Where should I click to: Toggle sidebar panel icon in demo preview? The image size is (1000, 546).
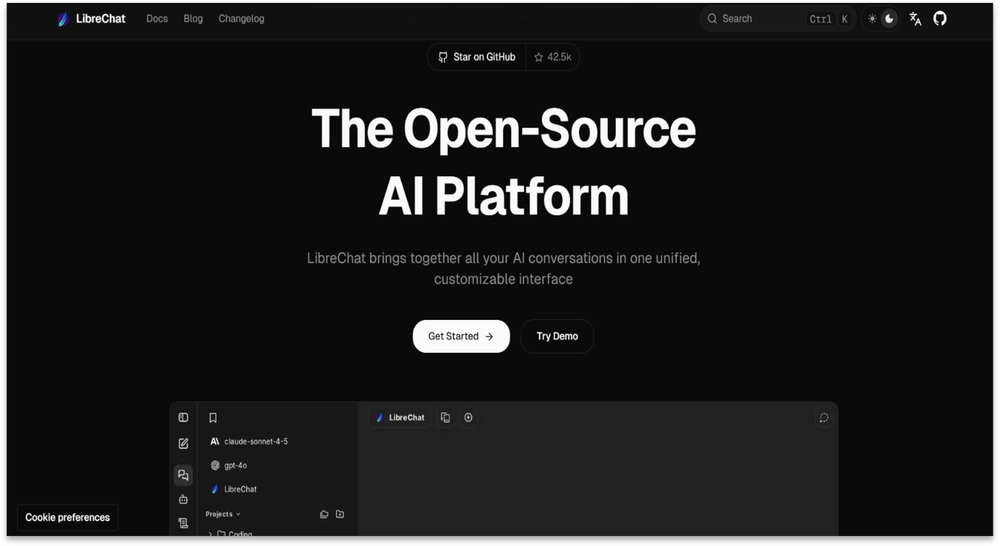[x=183, y=417]
